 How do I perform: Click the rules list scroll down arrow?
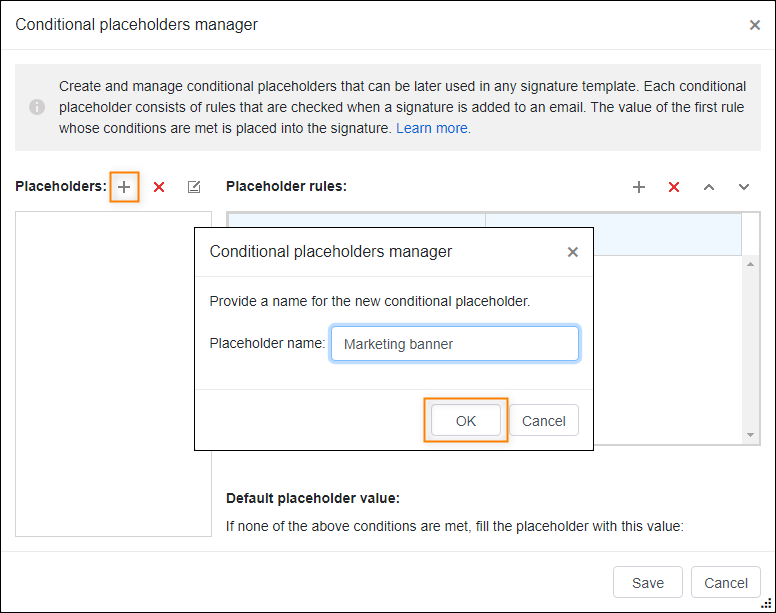point(751,435)
